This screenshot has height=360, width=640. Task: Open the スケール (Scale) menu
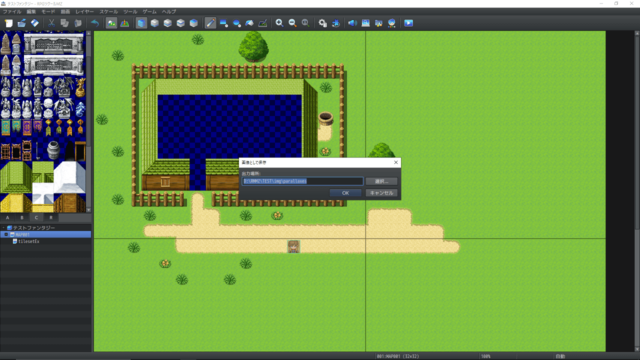[x=109, y=12]
